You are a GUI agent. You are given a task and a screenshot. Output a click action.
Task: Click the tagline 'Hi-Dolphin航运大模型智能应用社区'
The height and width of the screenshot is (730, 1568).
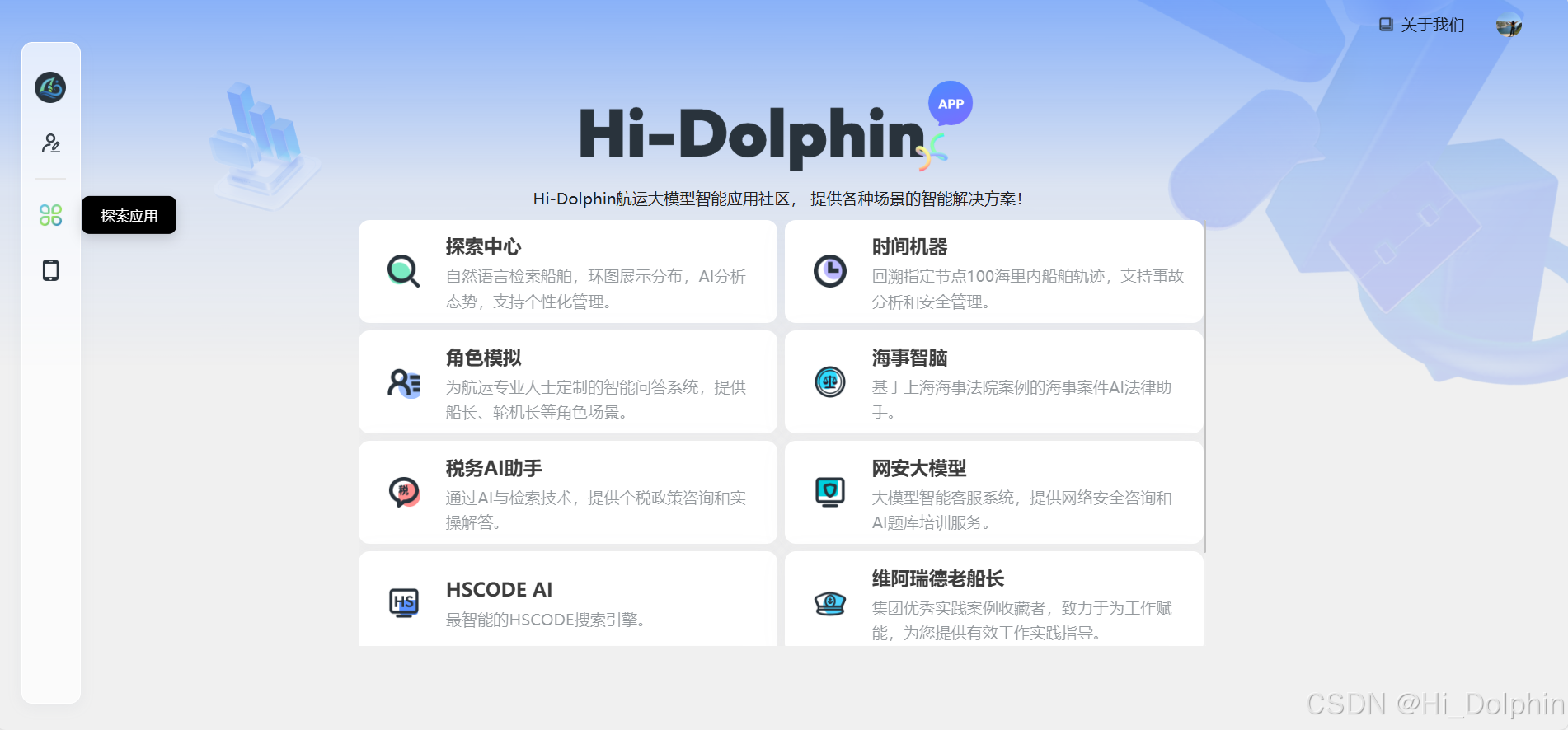660,199
